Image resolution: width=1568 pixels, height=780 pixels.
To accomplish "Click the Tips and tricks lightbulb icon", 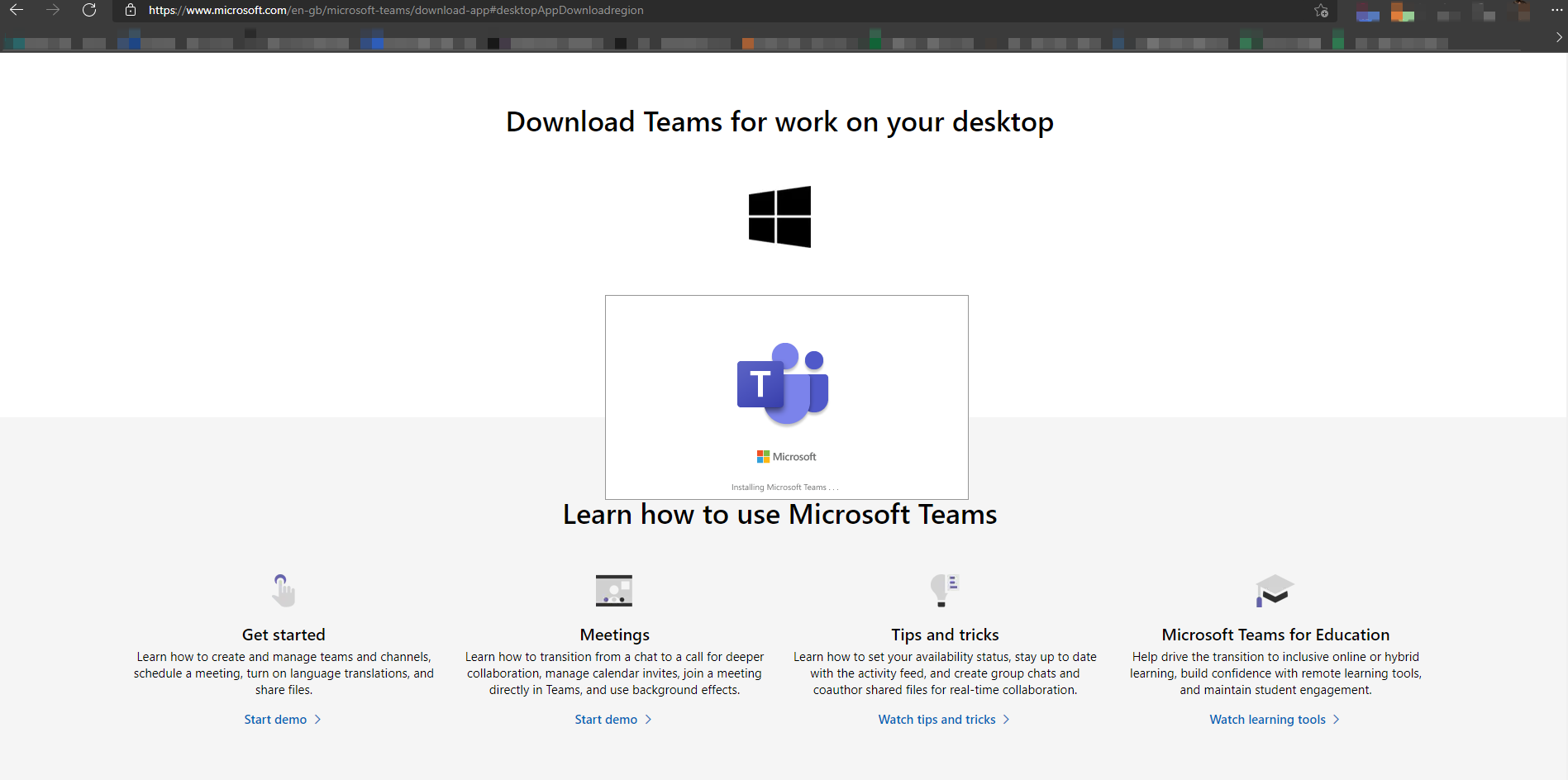I will (945, 590).
